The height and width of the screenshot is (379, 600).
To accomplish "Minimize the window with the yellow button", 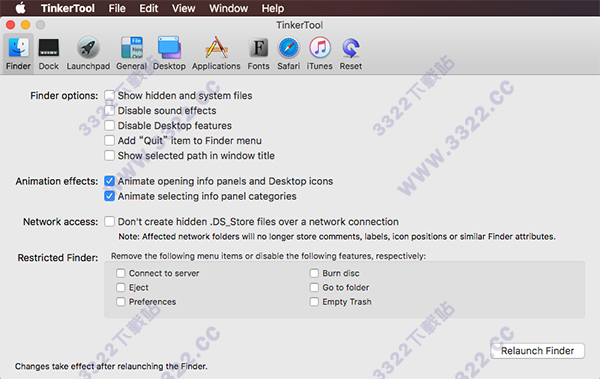I will pyautogui.click(x=26, y=25).
